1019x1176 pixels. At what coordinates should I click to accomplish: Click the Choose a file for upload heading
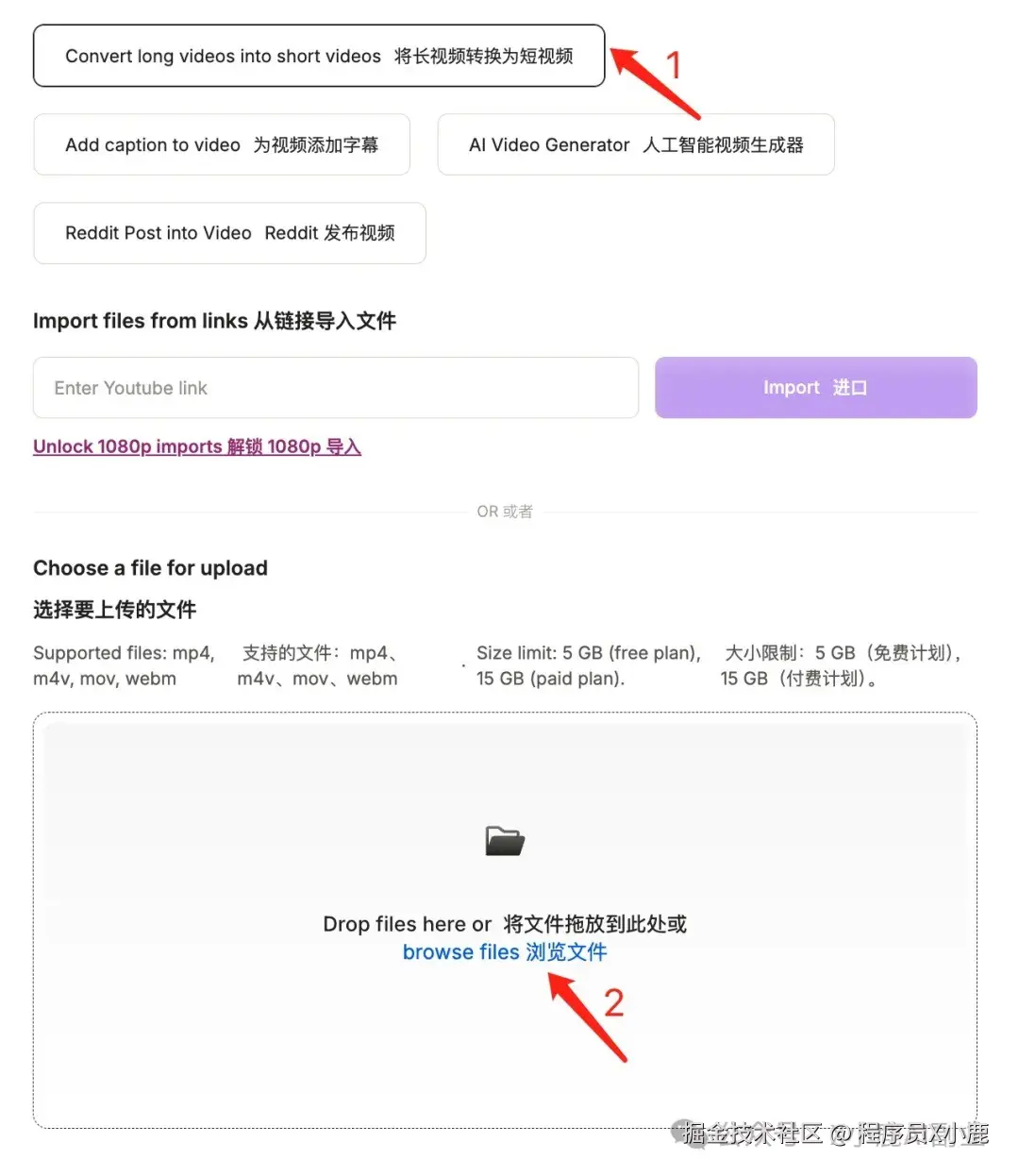point(150,568)
